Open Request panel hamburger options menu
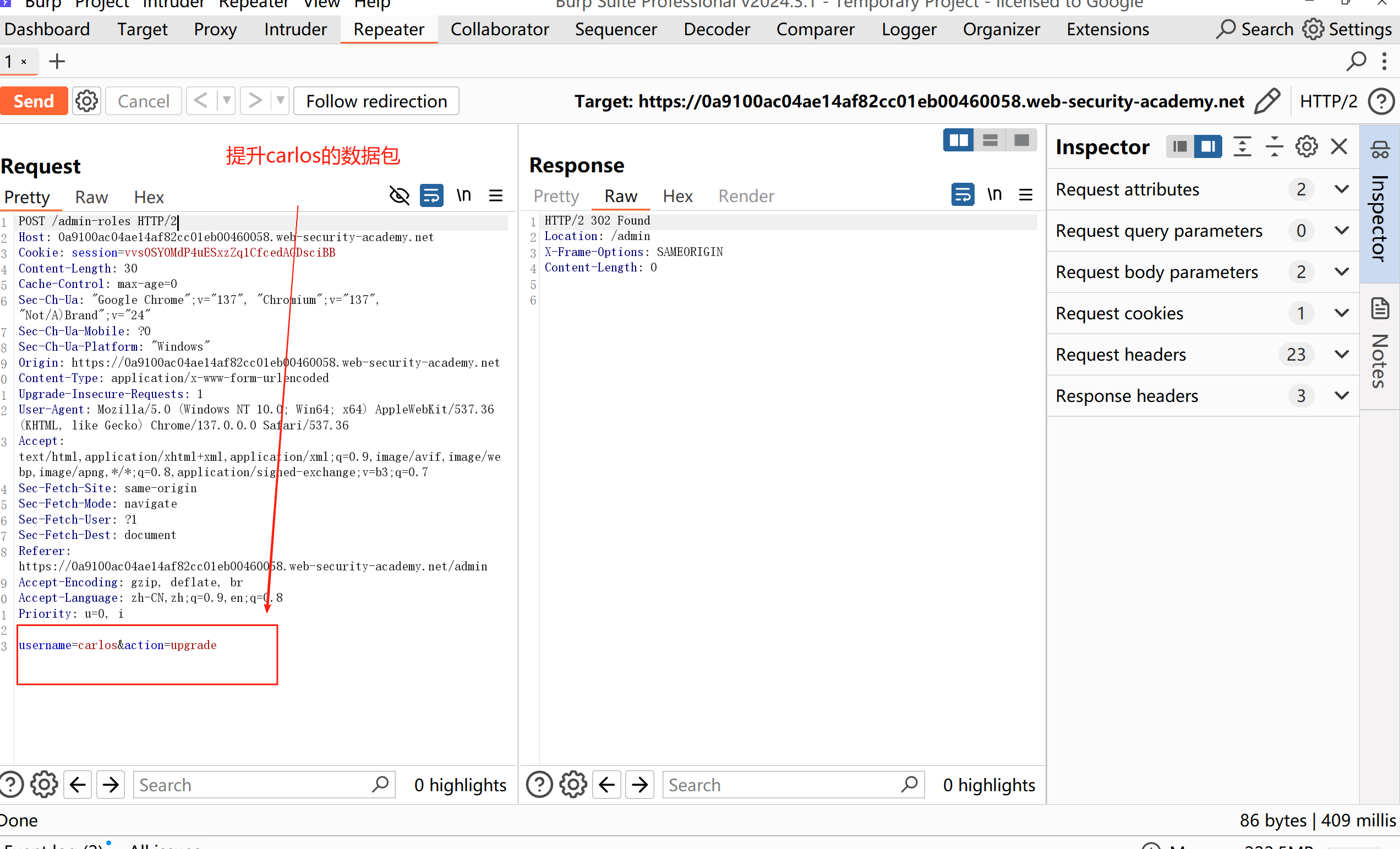1400x849 pixels. coord(495,196)
